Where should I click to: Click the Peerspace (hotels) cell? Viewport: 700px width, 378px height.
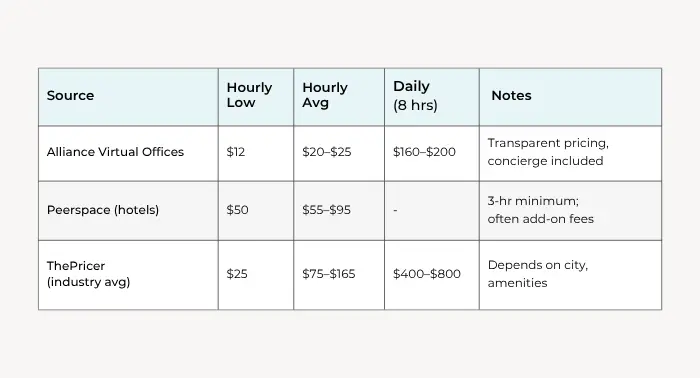[128, 211]
